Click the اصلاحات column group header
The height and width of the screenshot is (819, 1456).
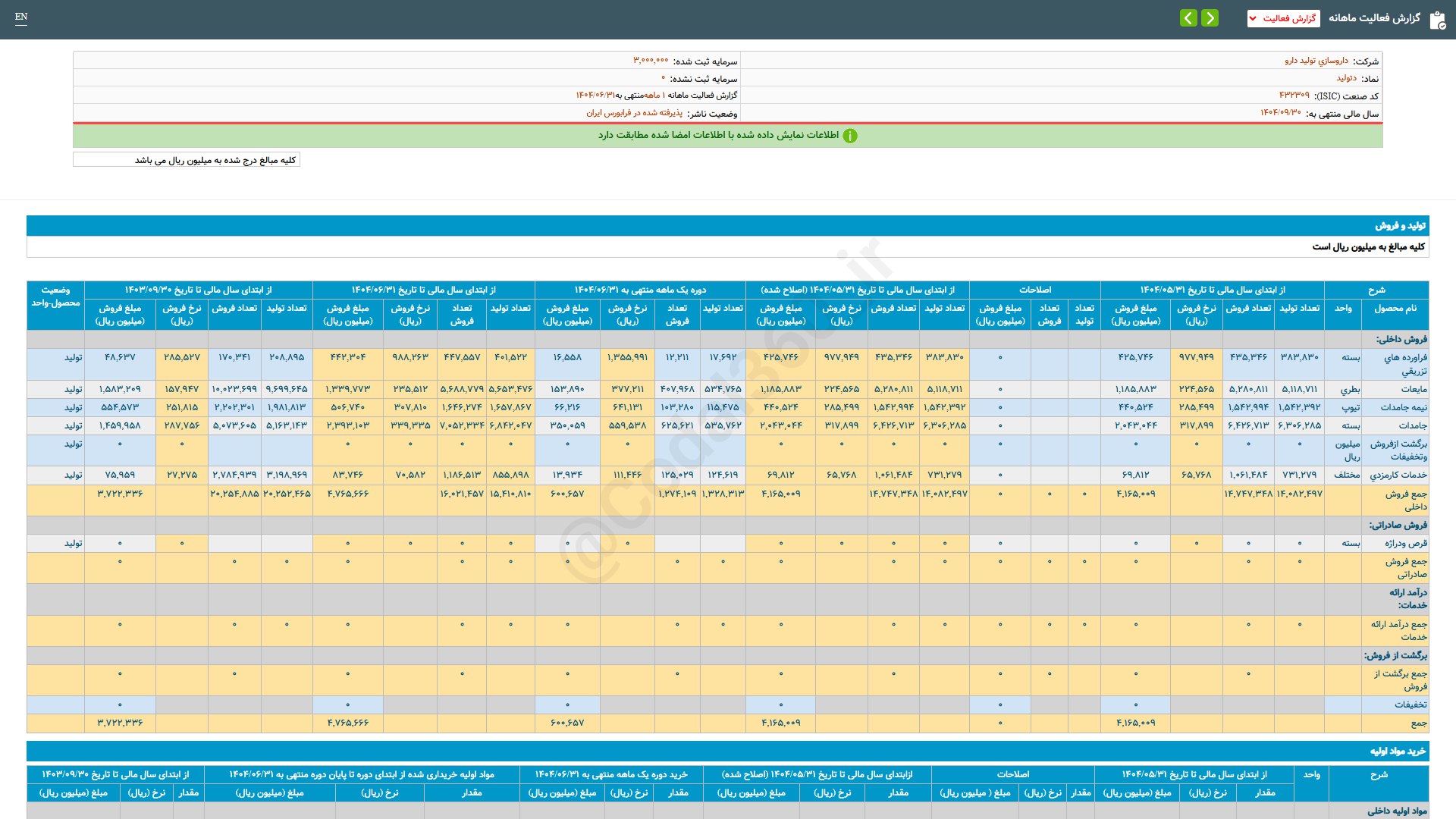[x=1034, y=290]
